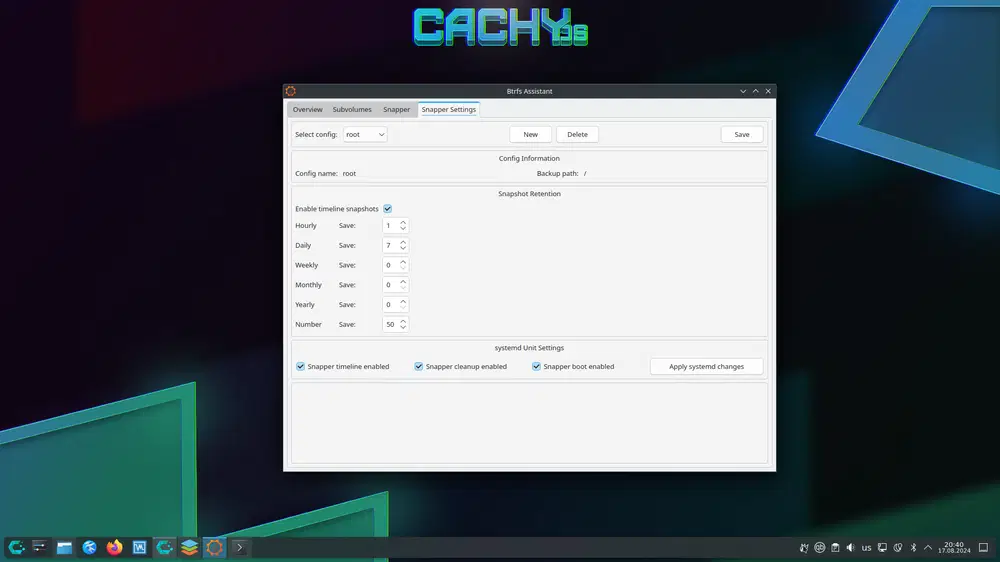1000x562 pixels.
Task: Decrease the Number save count
Action: tap(403, 328)
